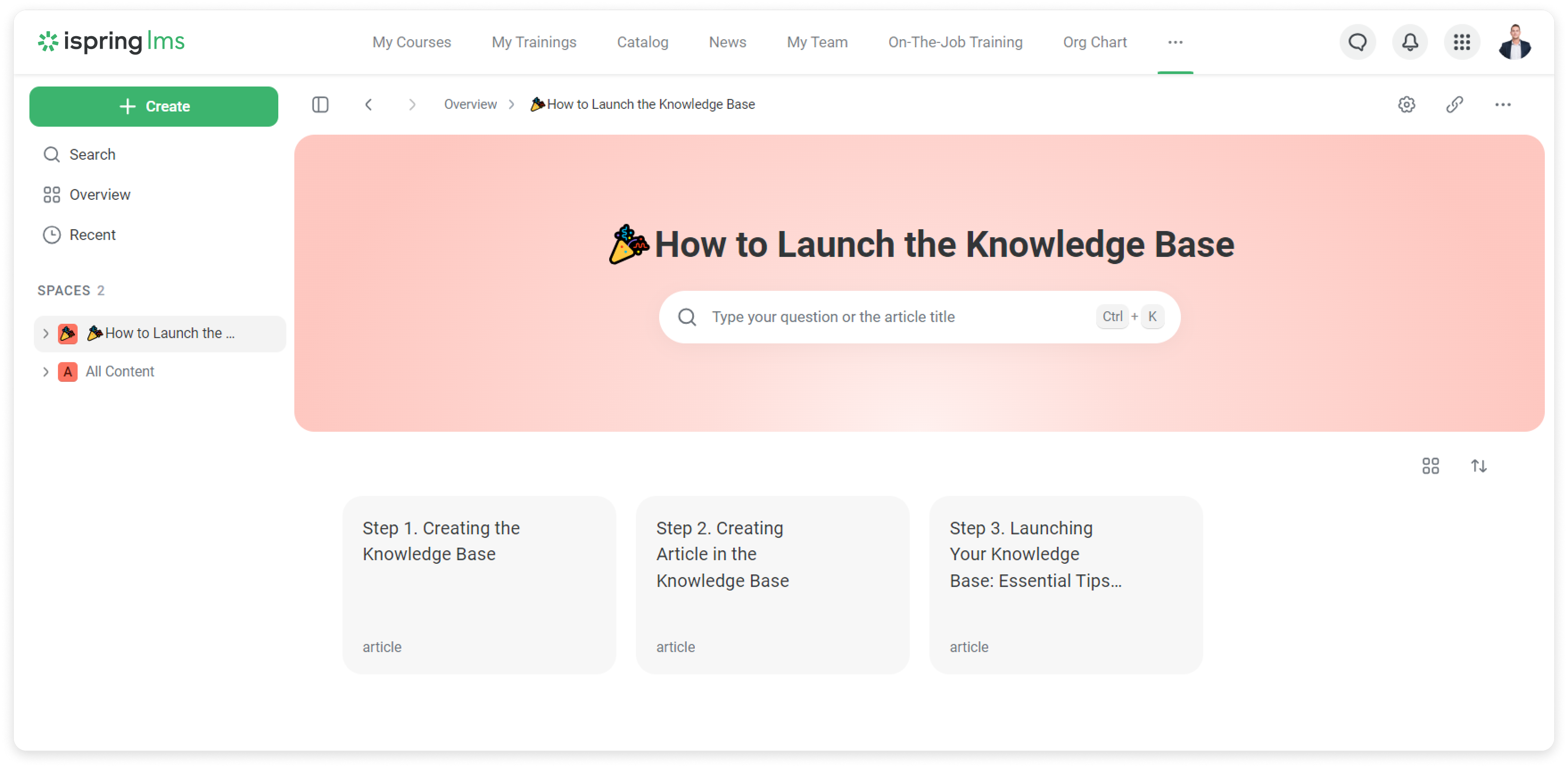The height and width of the screenshot is (768, 1568).
Task: Expand the How to Launch space
Action: [45, 334]
